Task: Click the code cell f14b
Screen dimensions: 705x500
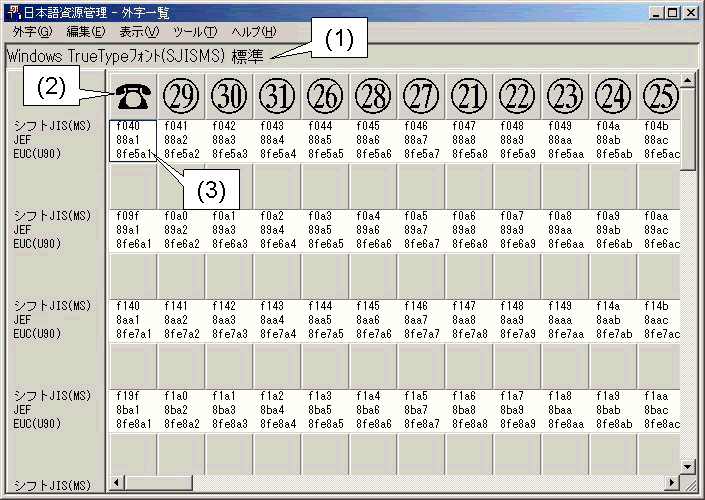Action: pyautogui.click(x=656, y=306)
